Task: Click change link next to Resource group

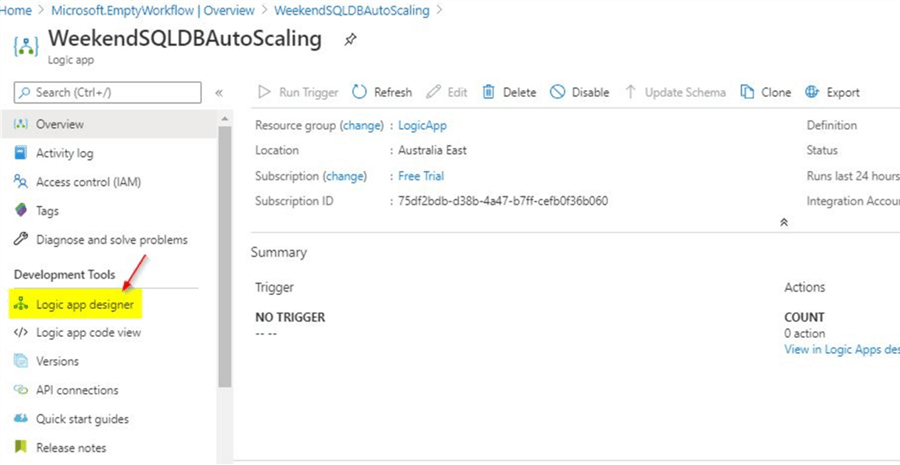Action: click(361, 126)
